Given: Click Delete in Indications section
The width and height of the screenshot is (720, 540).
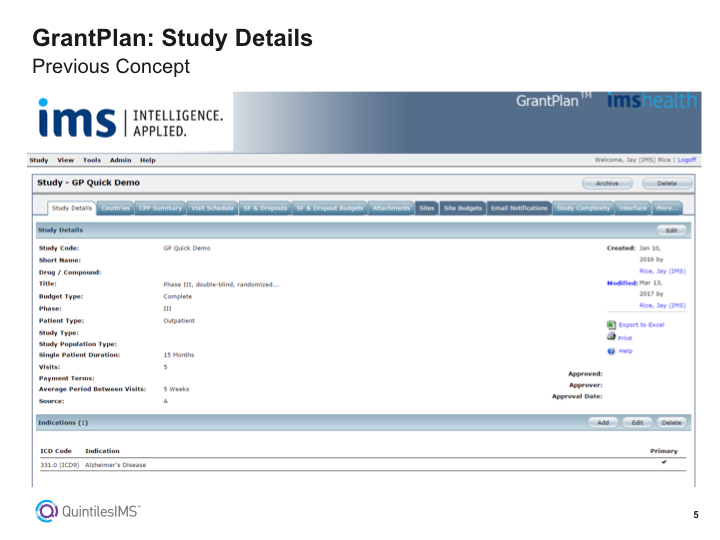Looking at the screenshot, I should [671, 422].
